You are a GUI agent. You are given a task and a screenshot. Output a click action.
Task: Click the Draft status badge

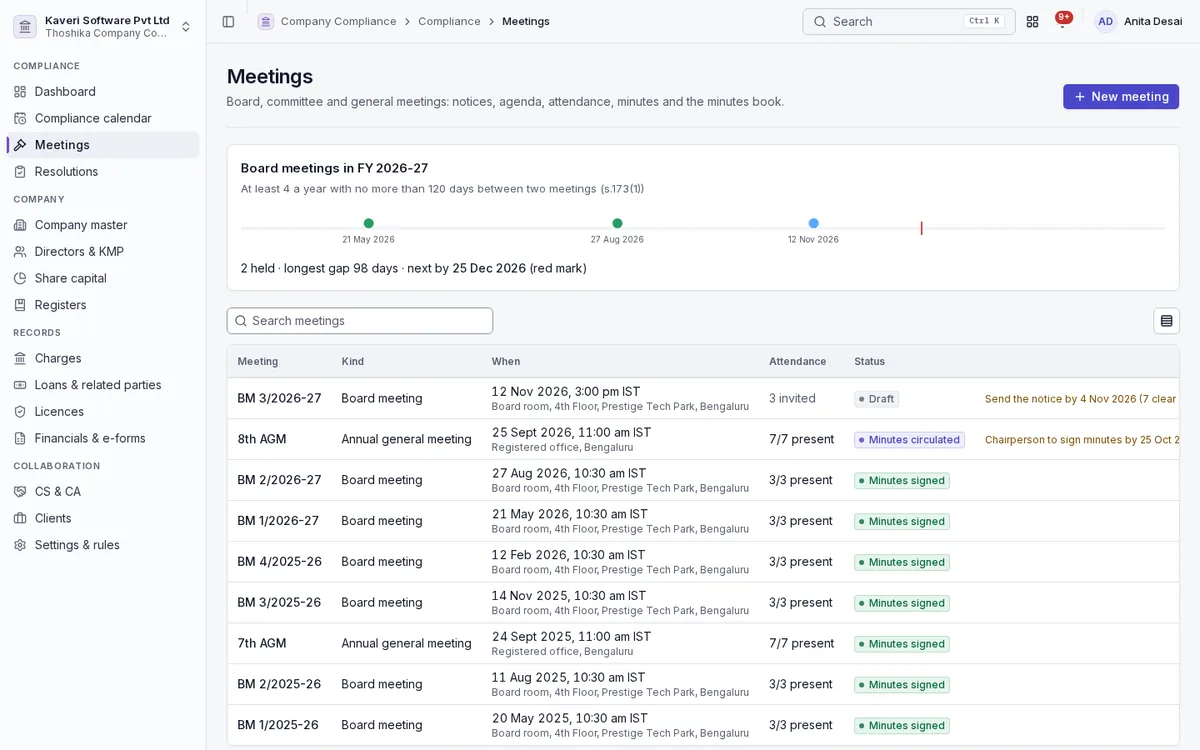877,399
